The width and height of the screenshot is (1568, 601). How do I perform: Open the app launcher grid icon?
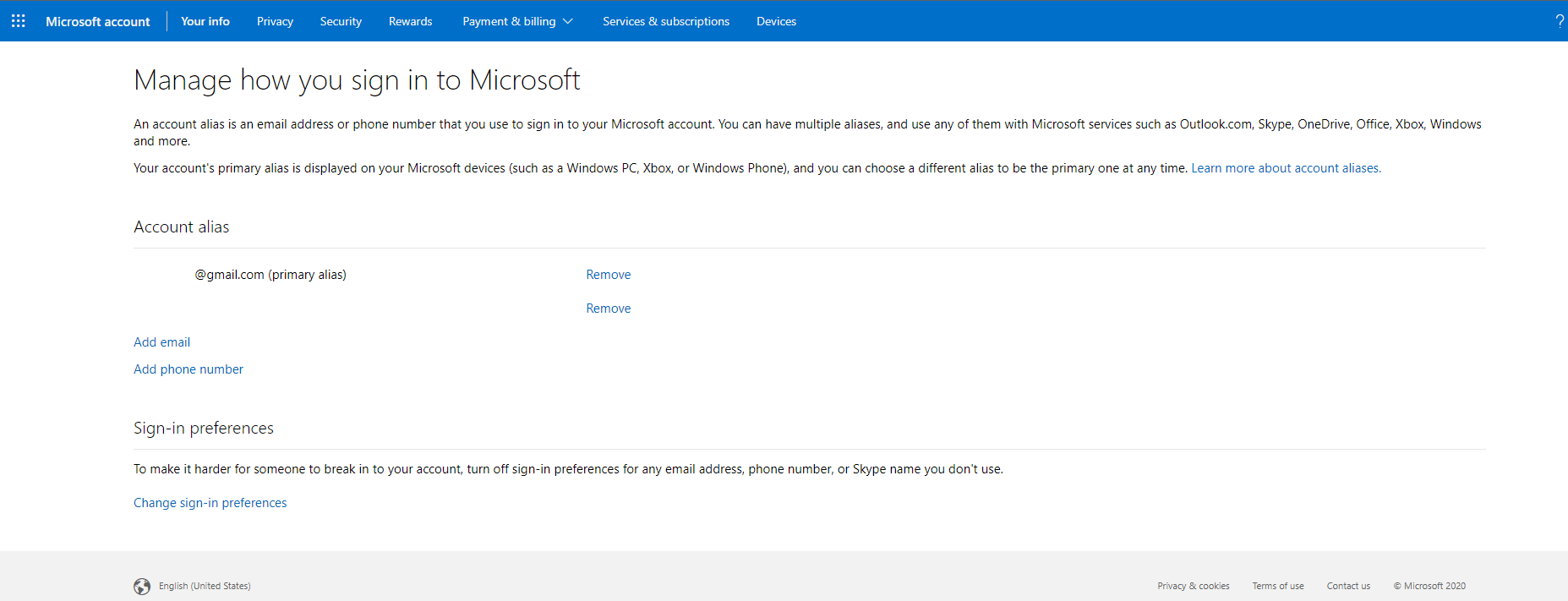coord(19,21)
